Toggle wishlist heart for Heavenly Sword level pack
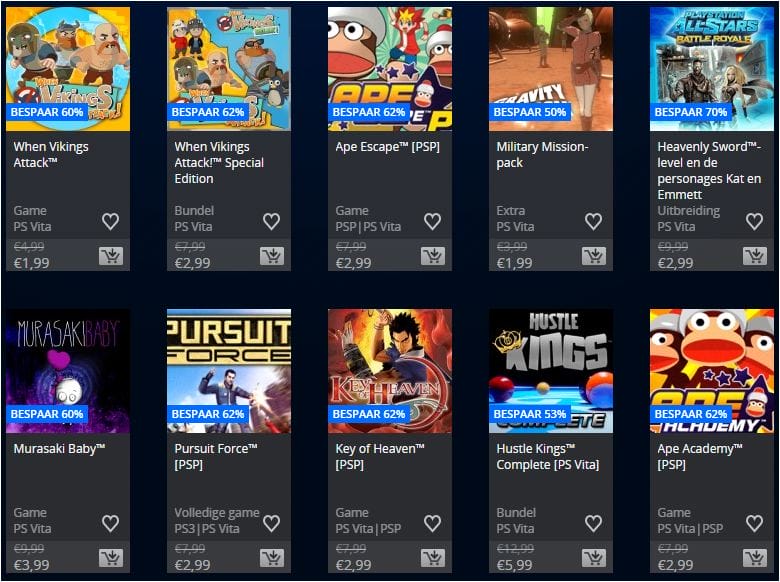Viewport: 780px width, 582px height. (755, 221)
